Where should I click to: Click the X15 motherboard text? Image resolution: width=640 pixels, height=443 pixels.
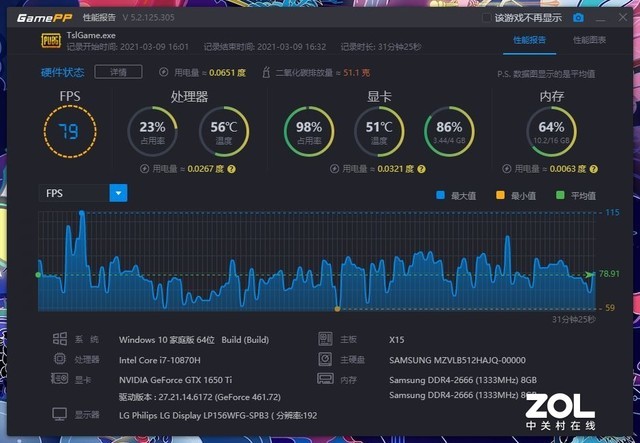pos(396,340)
